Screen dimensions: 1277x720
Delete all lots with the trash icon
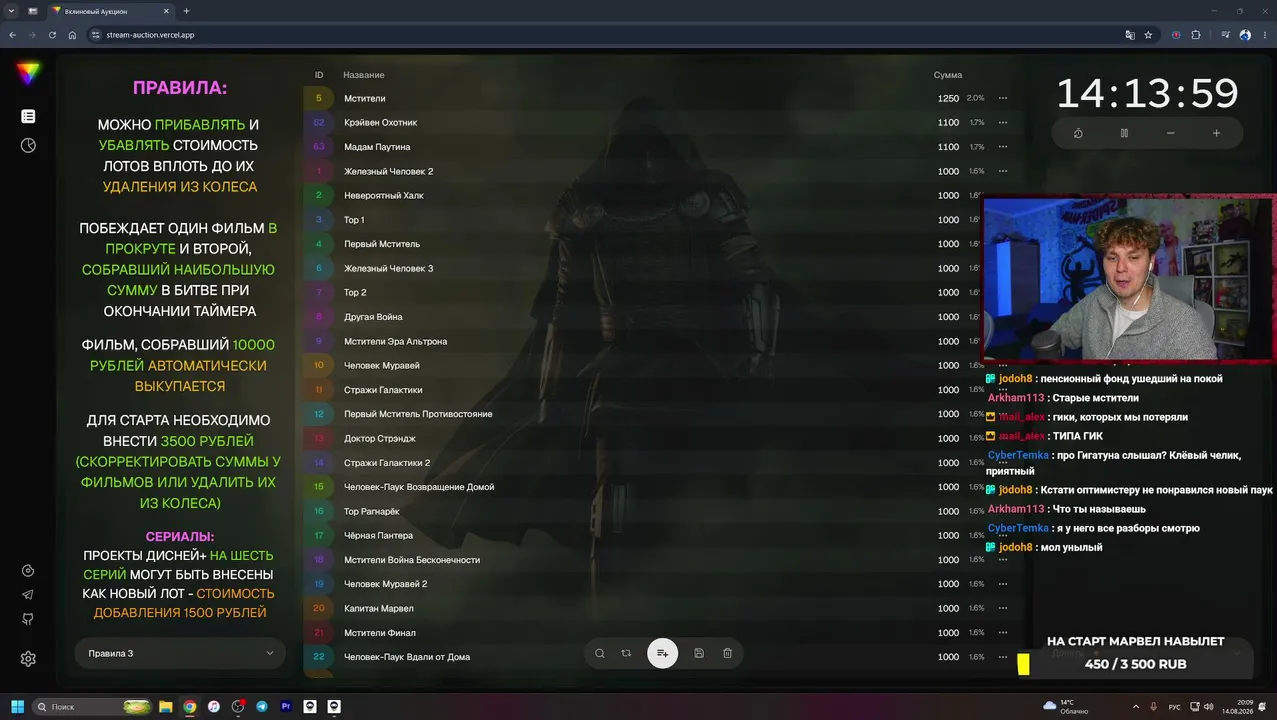click(727, 653)
